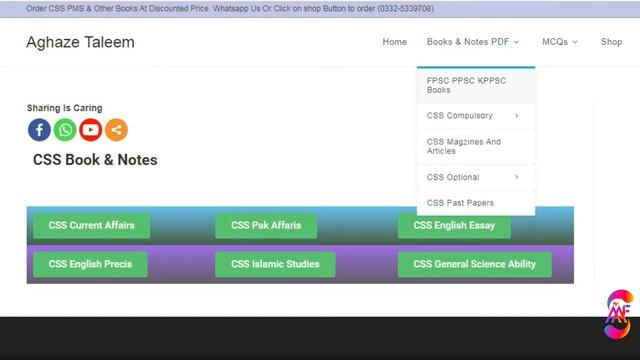This screenshot has height=360, width=640.
Task: Open CSS General Science Ability button
Action: point(474,264)
